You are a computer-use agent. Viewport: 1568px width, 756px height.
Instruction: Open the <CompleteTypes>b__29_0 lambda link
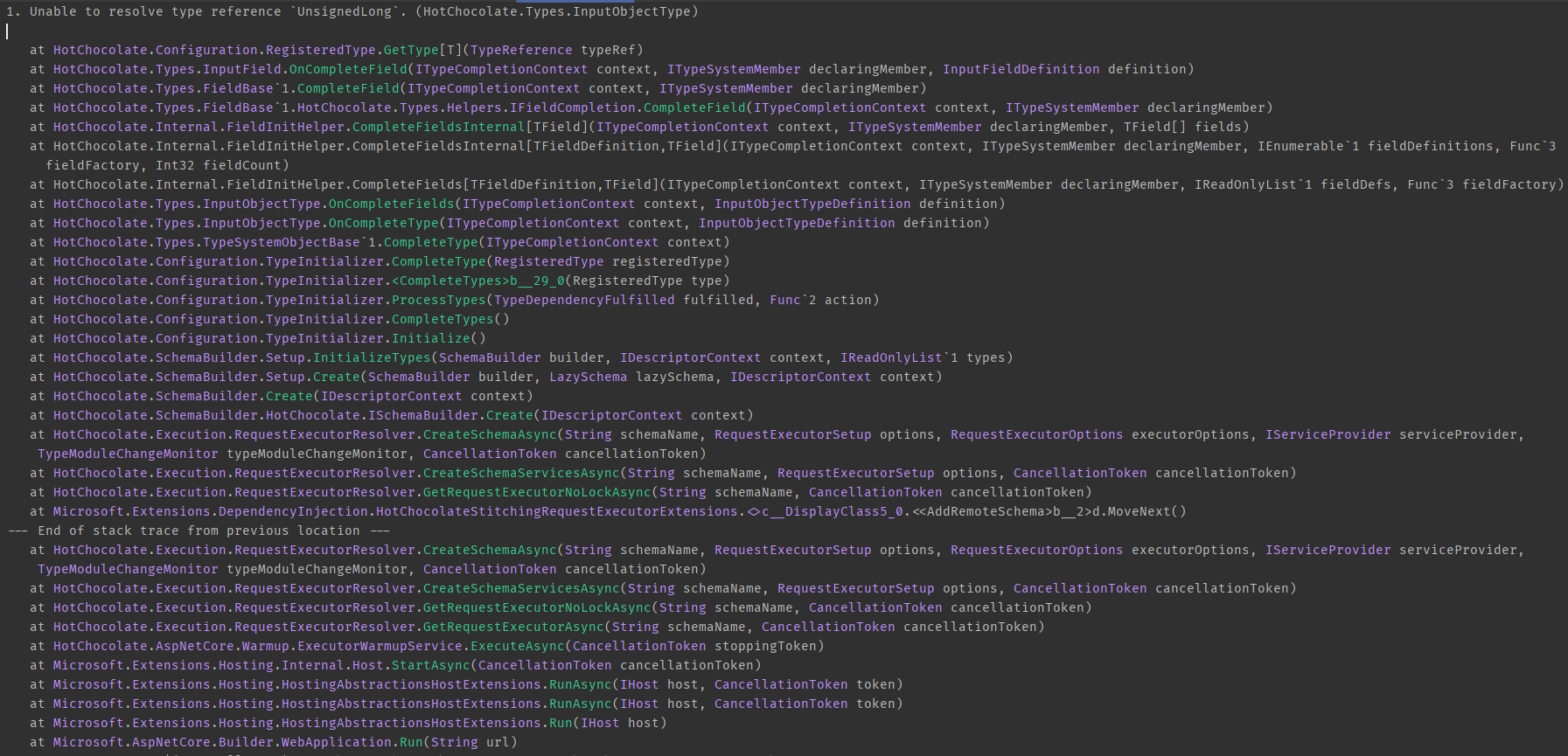coord(478,281)
